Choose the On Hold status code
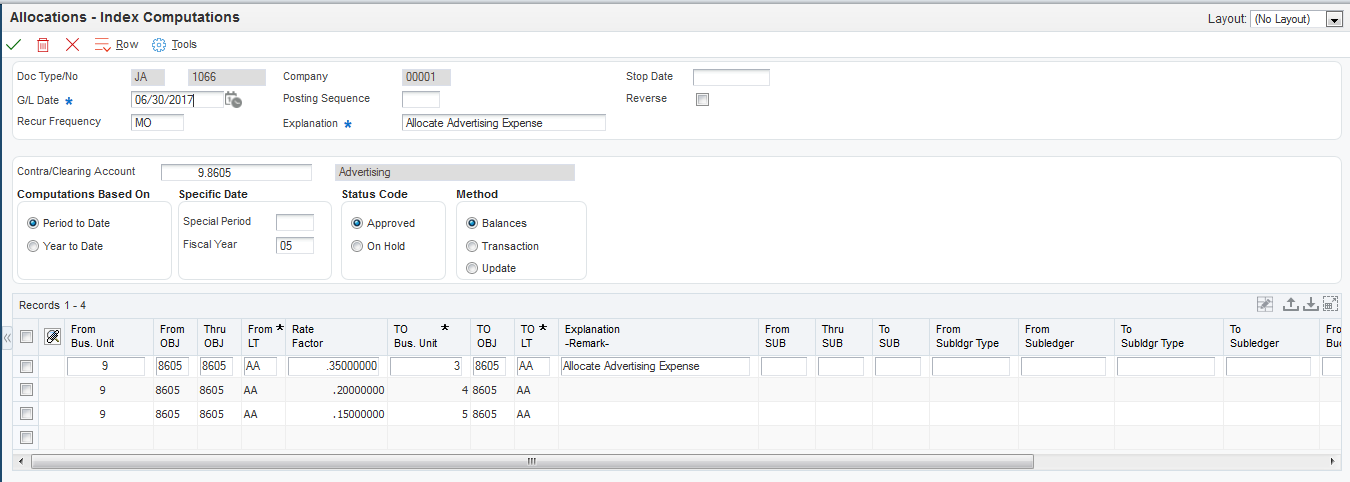Image resolution: width=1350 pixels, height=482 pixels. (358, 246)
